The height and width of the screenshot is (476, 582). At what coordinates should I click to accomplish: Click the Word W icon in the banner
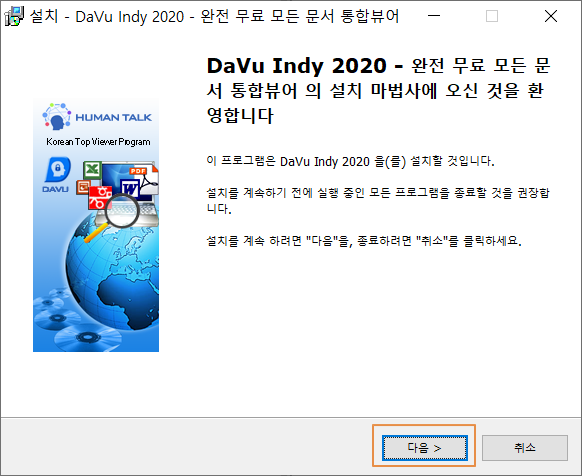pos(130,188)
